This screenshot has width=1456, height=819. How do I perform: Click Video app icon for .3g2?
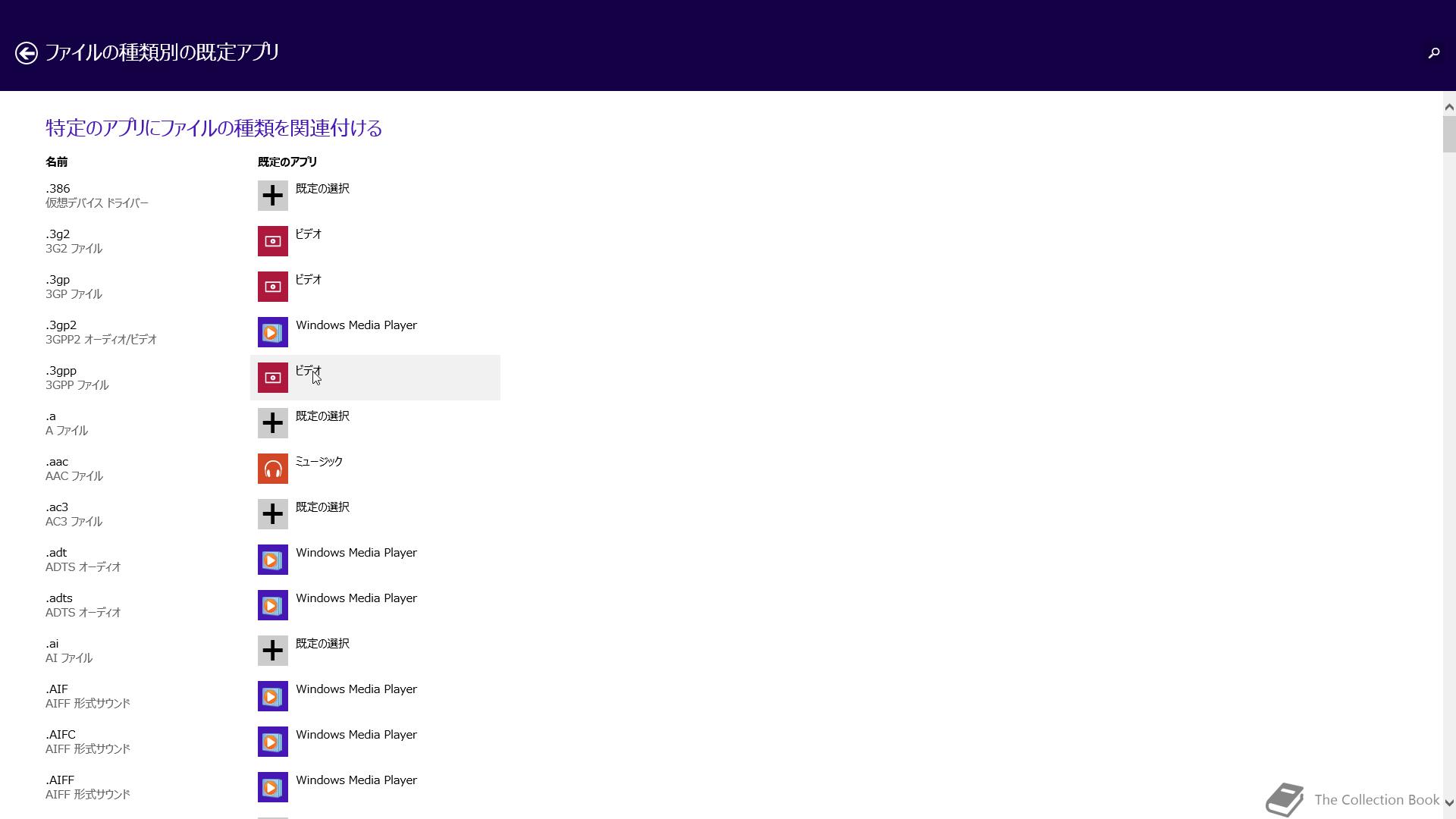click(273, 241)
